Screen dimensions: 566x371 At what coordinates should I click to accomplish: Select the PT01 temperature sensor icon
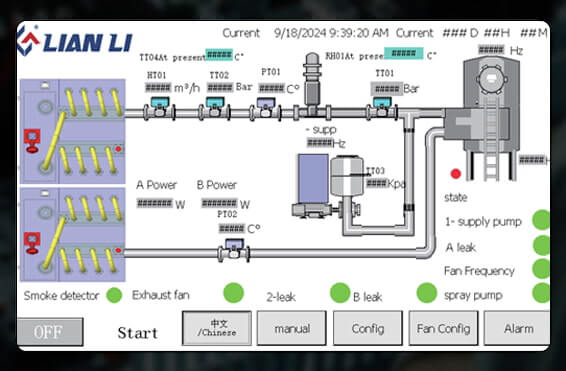[266, 108]
